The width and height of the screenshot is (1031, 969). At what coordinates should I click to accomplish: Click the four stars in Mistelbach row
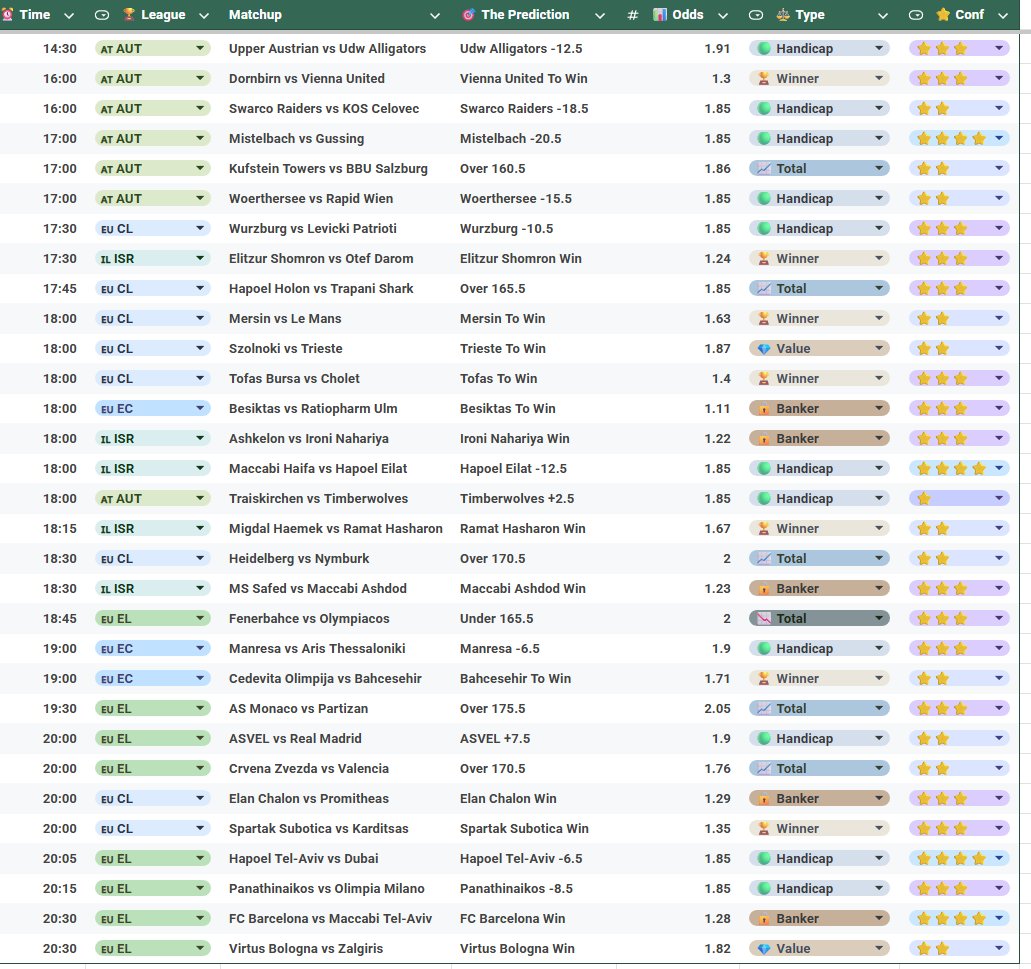[x=951, y=138]
